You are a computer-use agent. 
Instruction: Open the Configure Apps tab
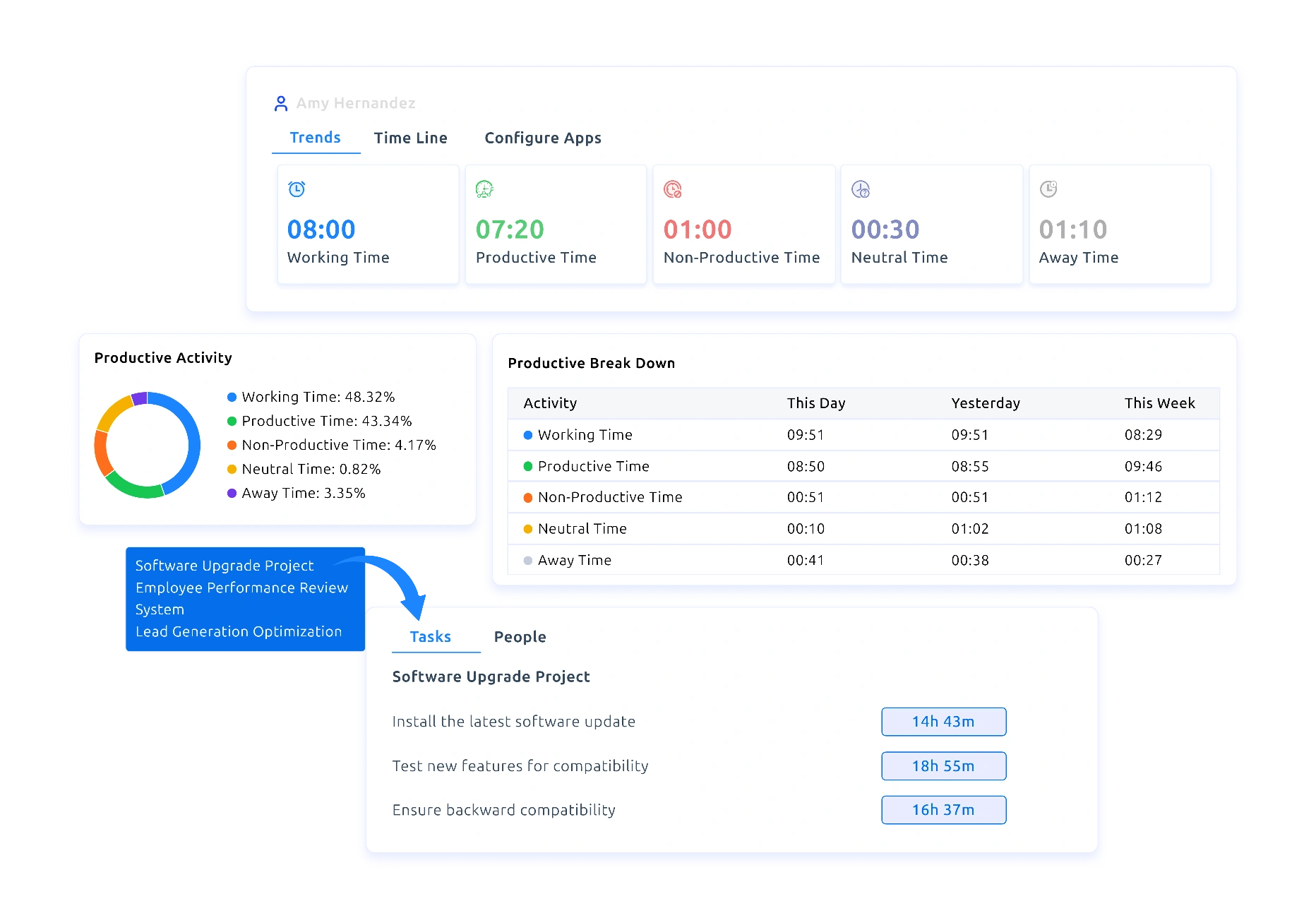click(542, 138)
